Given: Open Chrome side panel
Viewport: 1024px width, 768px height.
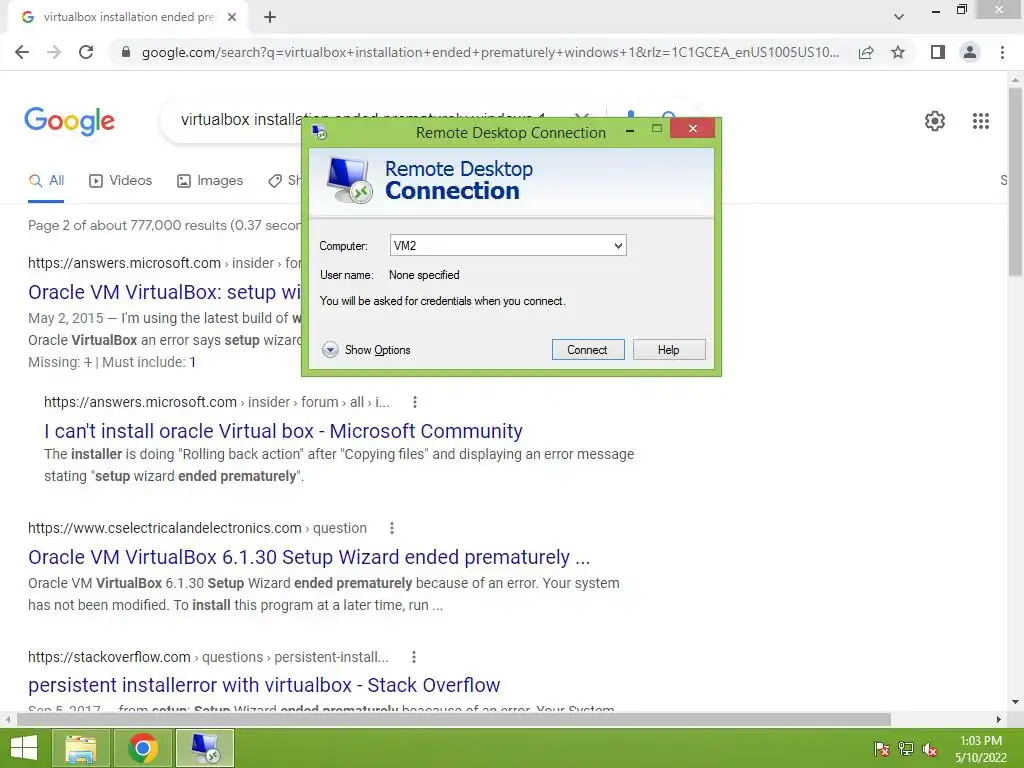Looking at the screenshot, I should click(x=938, y=52).
